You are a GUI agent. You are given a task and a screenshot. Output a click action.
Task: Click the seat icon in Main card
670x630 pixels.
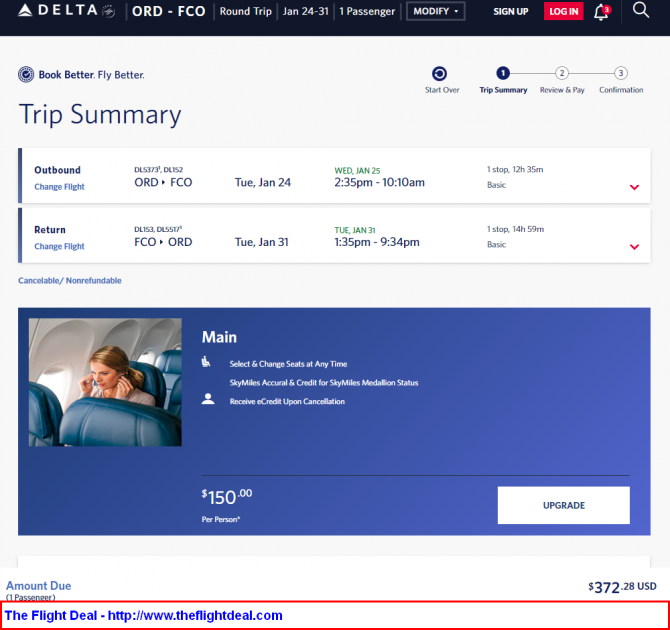click(206, 362)
